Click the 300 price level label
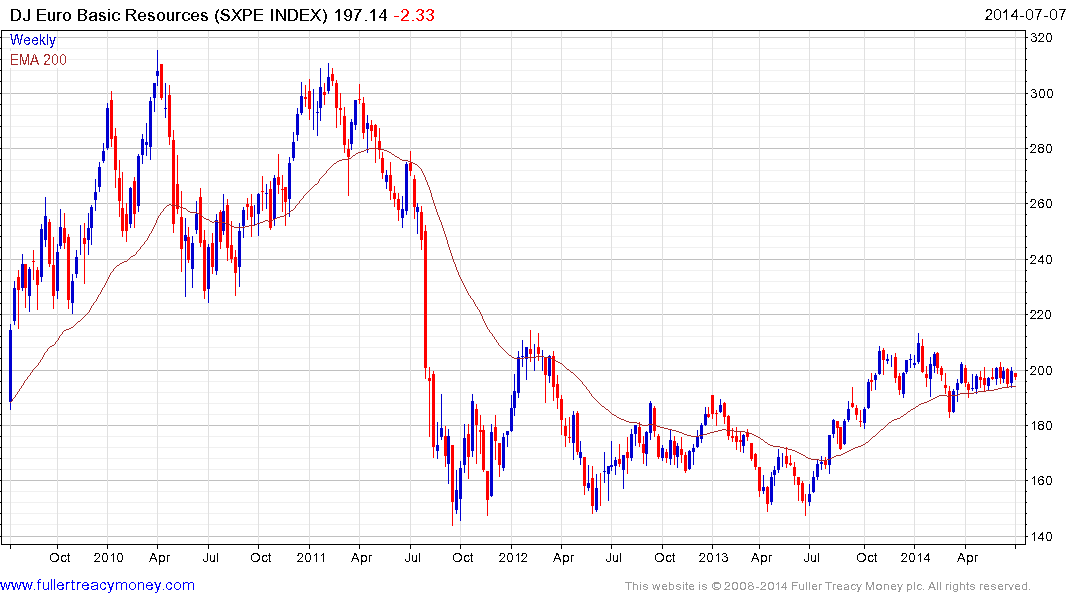The image size is (1075, 600). [x=1042, y=93]
